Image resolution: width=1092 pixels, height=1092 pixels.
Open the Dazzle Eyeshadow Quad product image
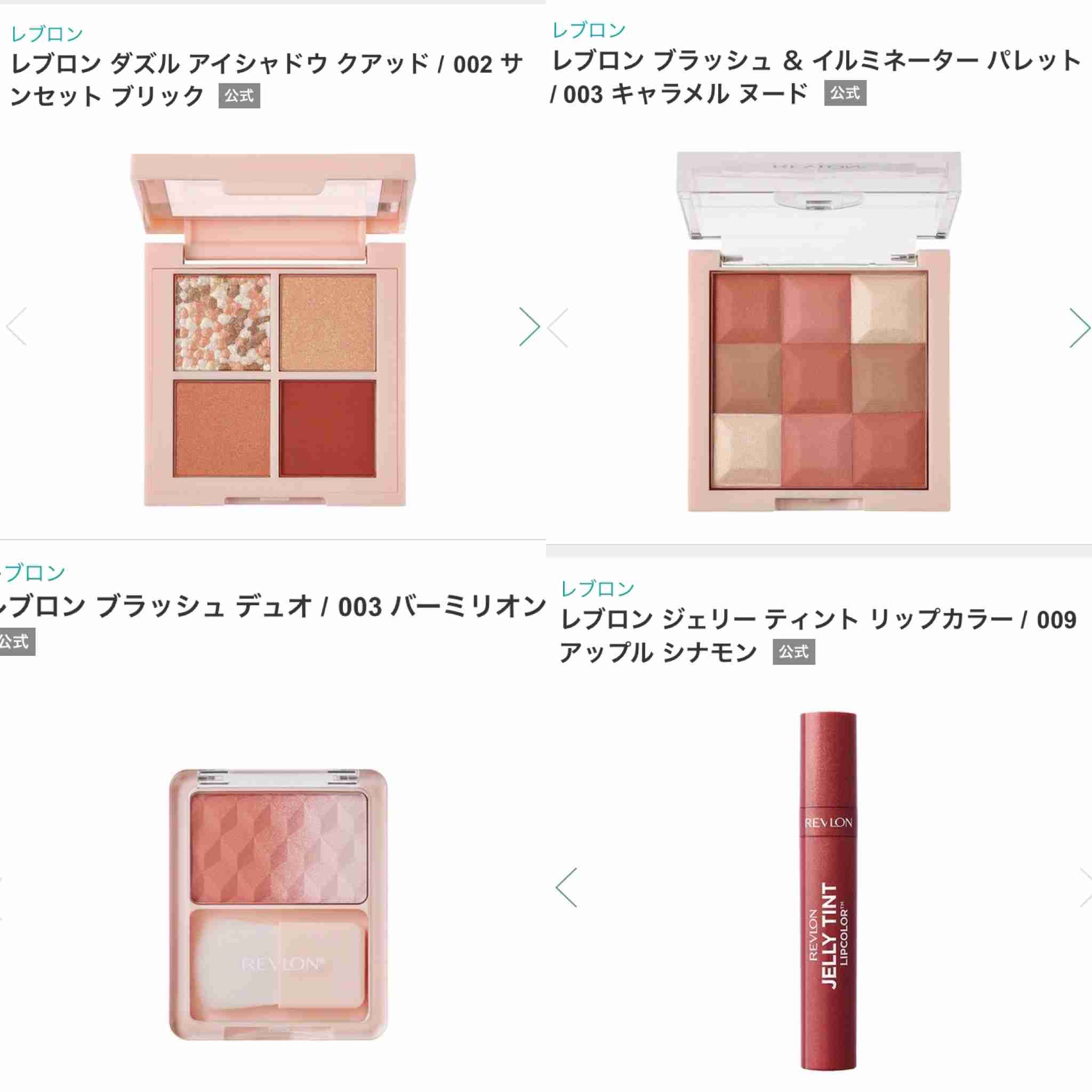[274, 330]
